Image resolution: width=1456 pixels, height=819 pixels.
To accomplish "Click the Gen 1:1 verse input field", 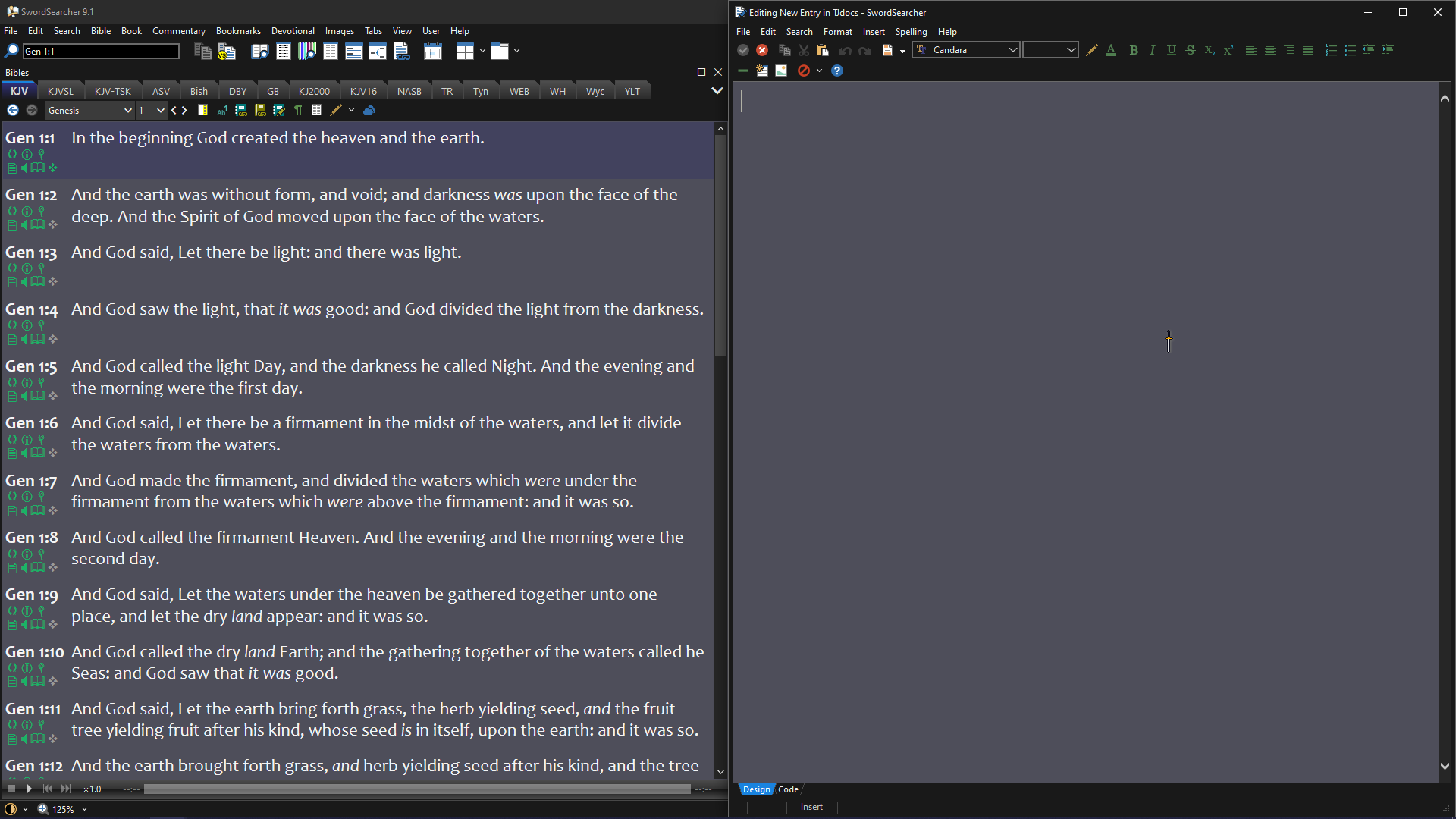I will [101, 51].
